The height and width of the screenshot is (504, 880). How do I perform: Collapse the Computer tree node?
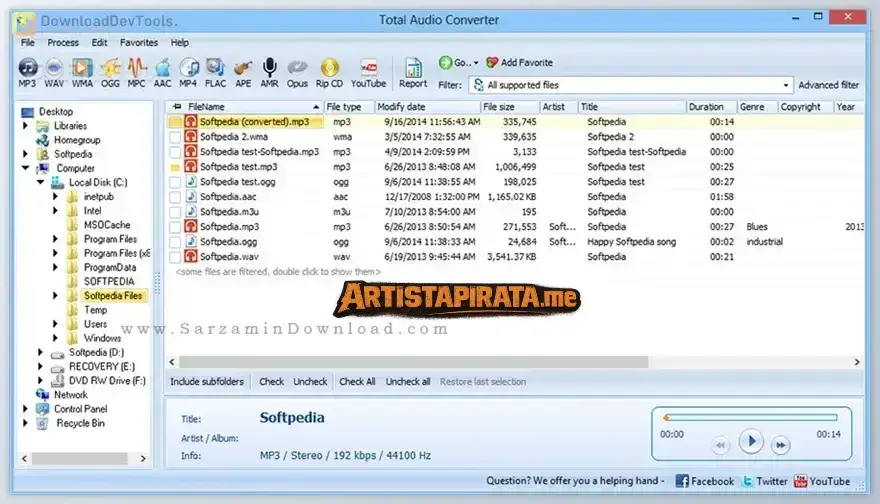pyautogui.click(x=25, y=168)
